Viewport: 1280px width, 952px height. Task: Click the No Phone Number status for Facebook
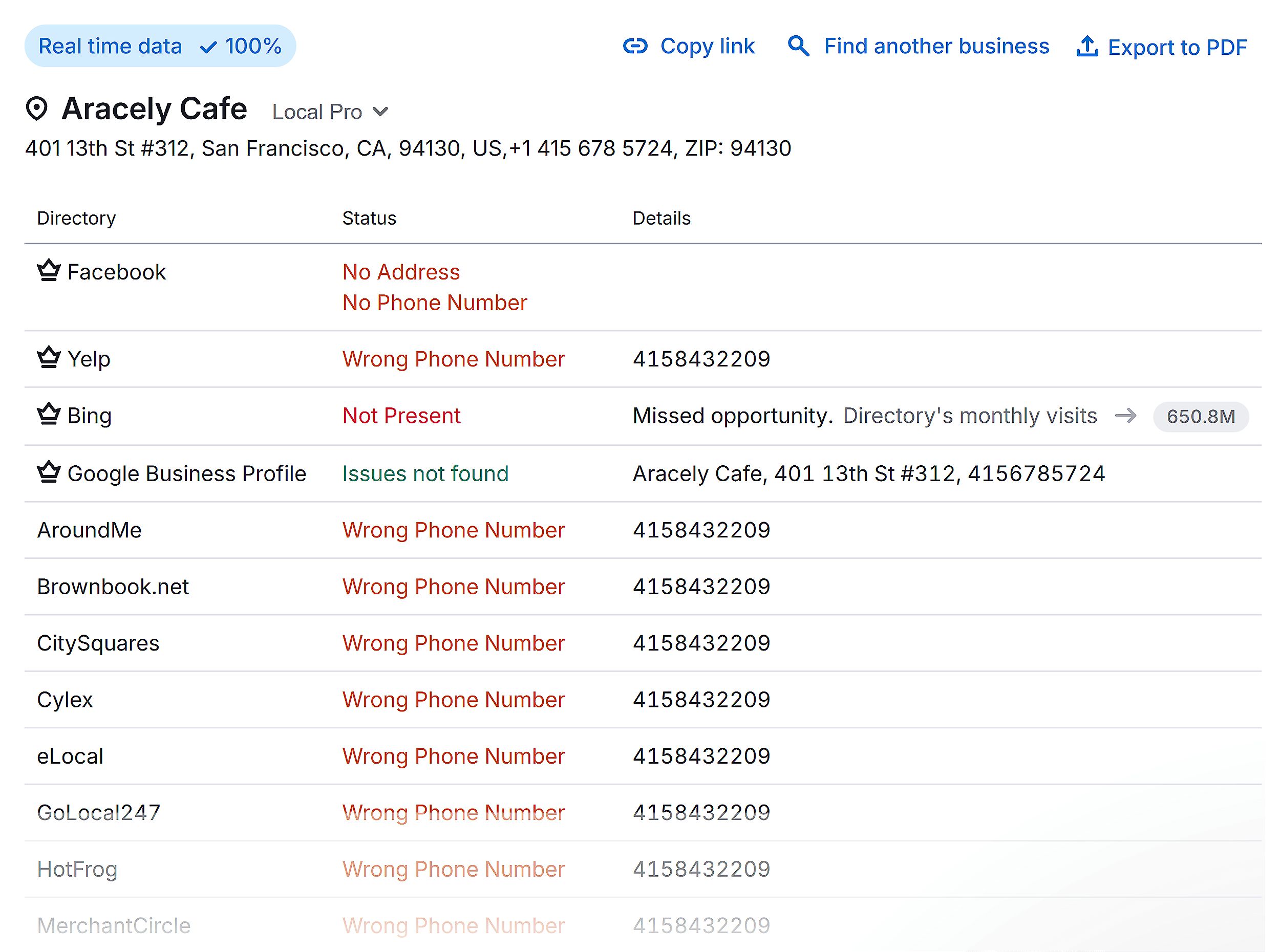[435, 302]
